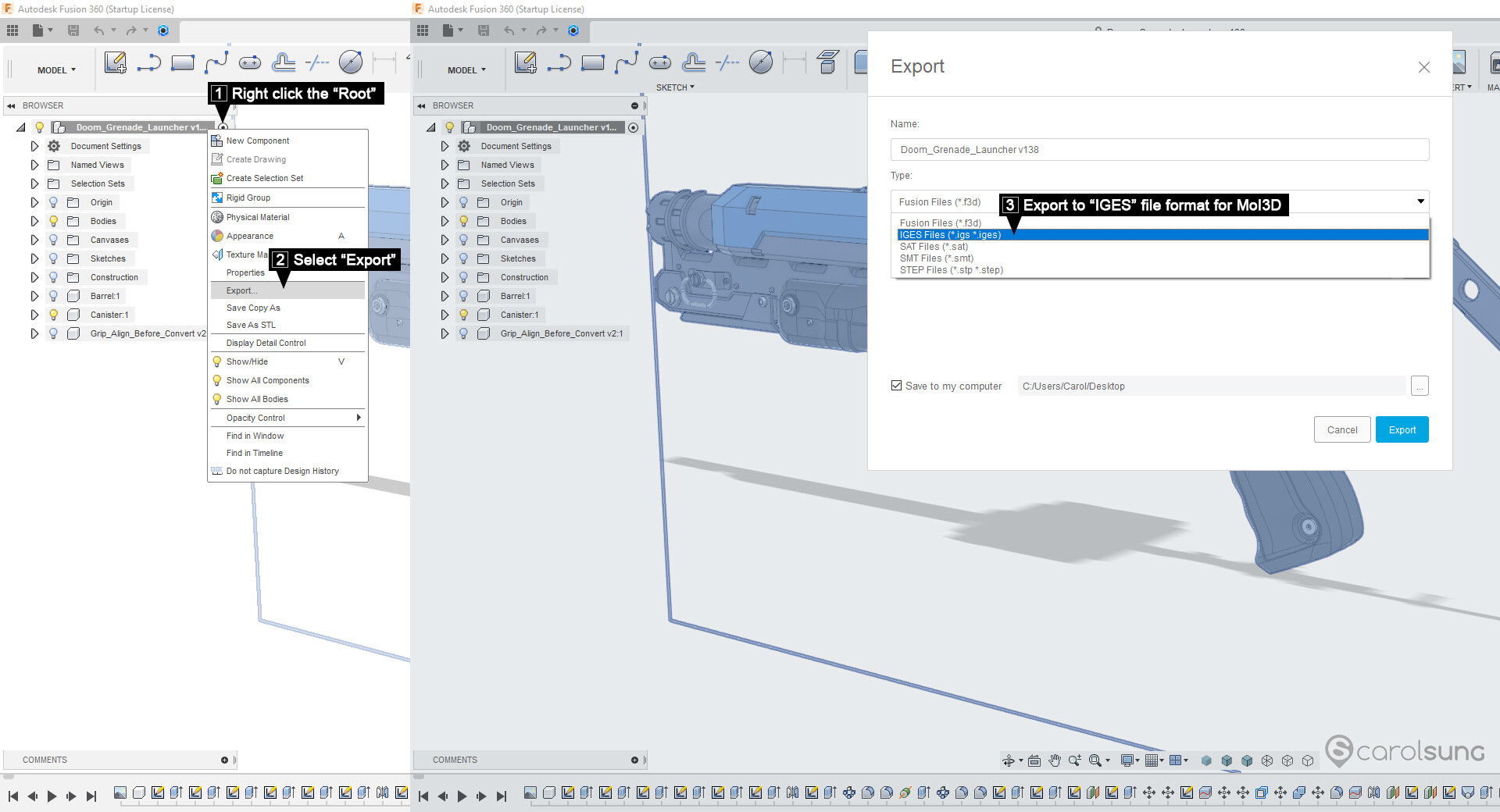Expand Grip_Align_Before_Convert in left browser

click(34, 333)
